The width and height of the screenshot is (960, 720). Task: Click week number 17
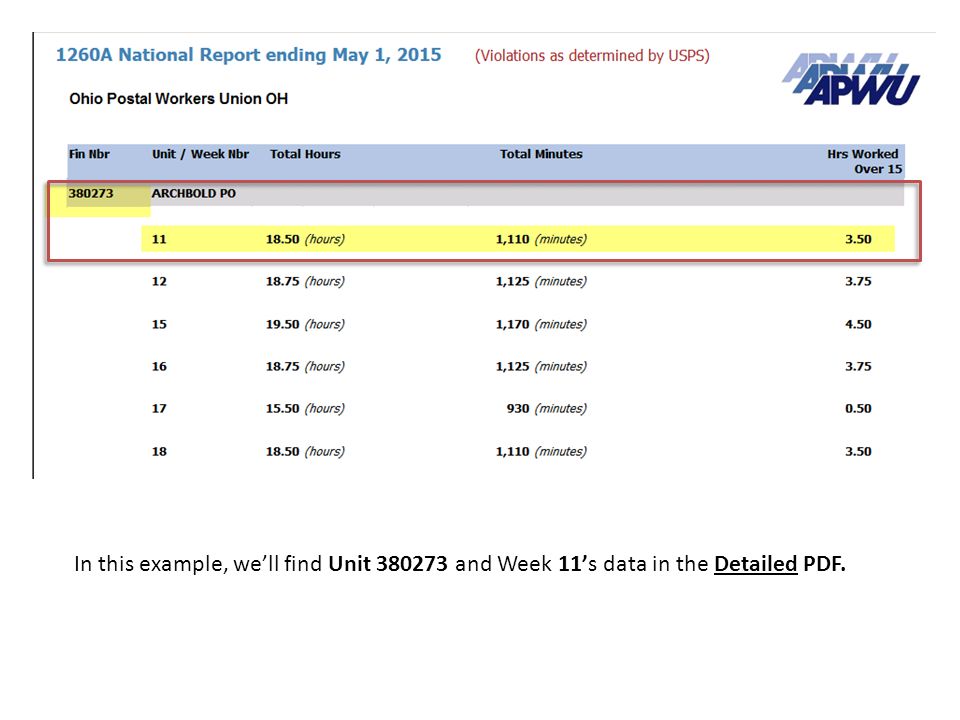click(x=159, y=409)
